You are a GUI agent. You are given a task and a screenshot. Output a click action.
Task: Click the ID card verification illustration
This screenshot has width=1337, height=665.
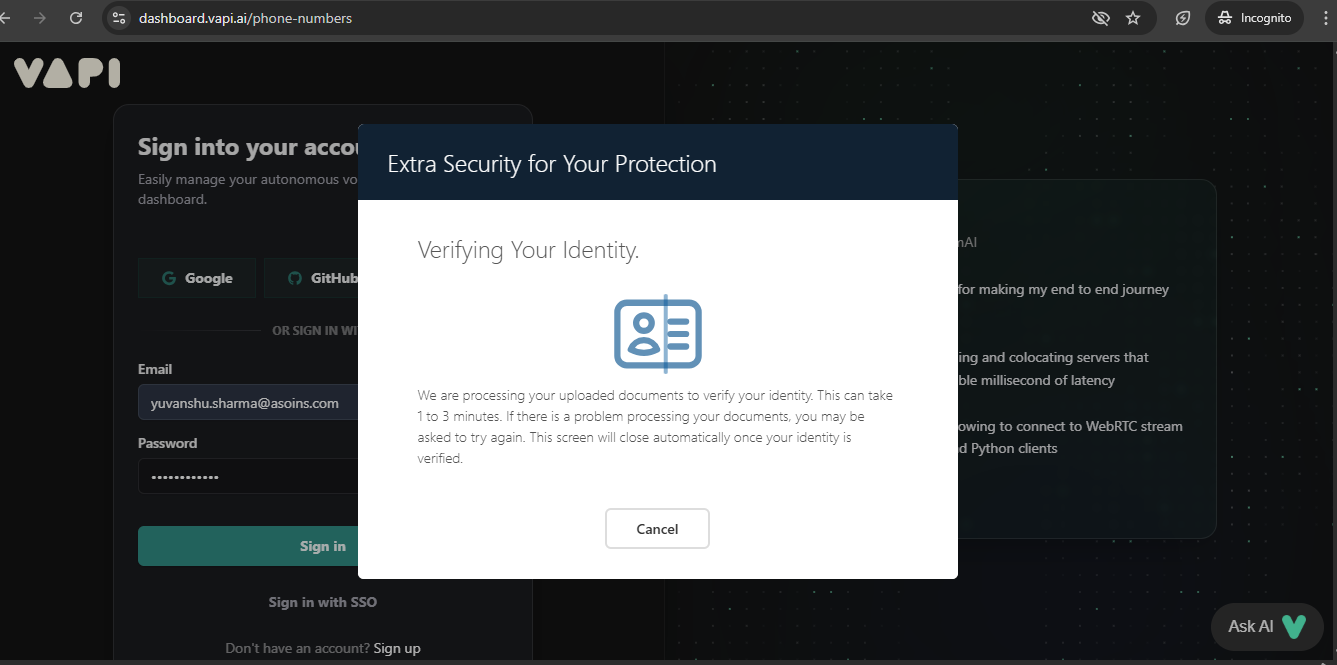point(657,332)
